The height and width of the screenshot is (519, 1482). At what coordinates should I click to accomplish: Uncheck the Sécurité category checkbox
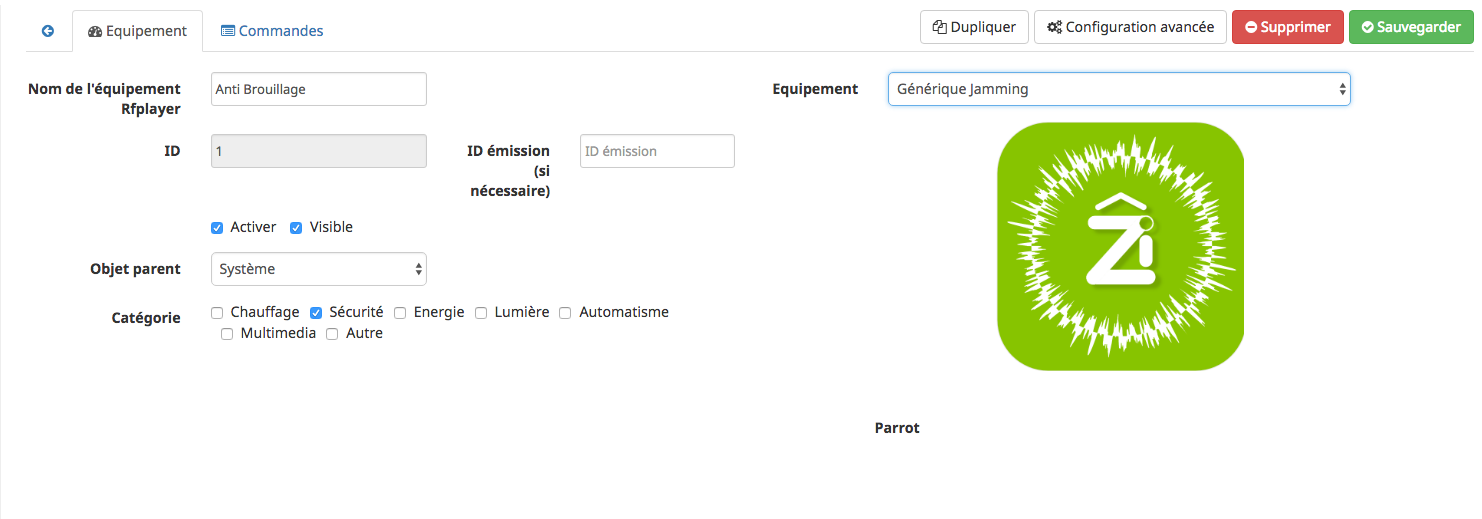click(x=316, y=313)
